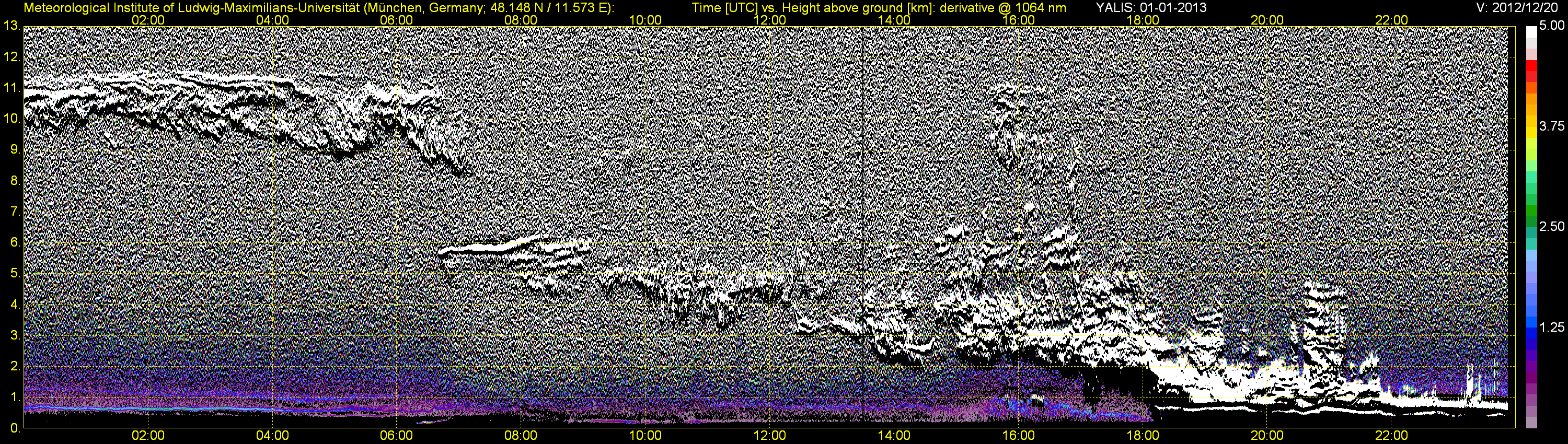Viewport: 1568px width, 444px height.
Task: Click the 9 km height axis label
Action: 15,150
